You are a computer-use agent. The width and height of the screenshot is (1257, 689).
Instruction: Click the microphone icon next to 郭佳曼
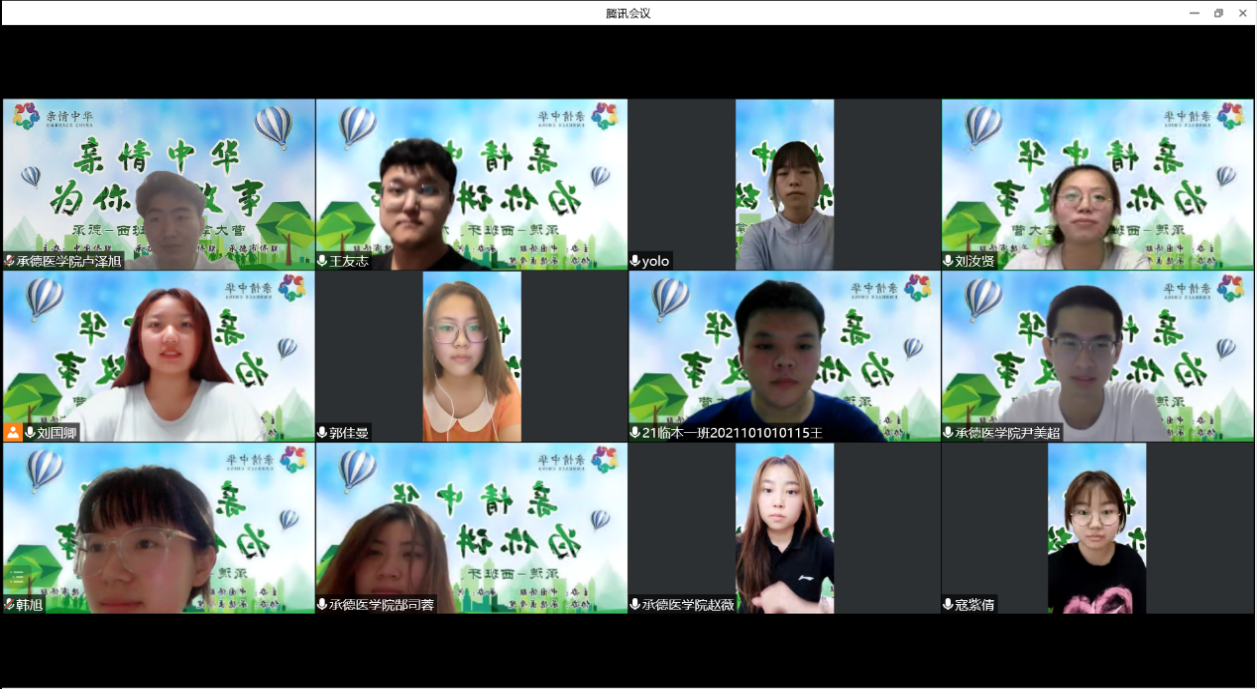point(322,433)
